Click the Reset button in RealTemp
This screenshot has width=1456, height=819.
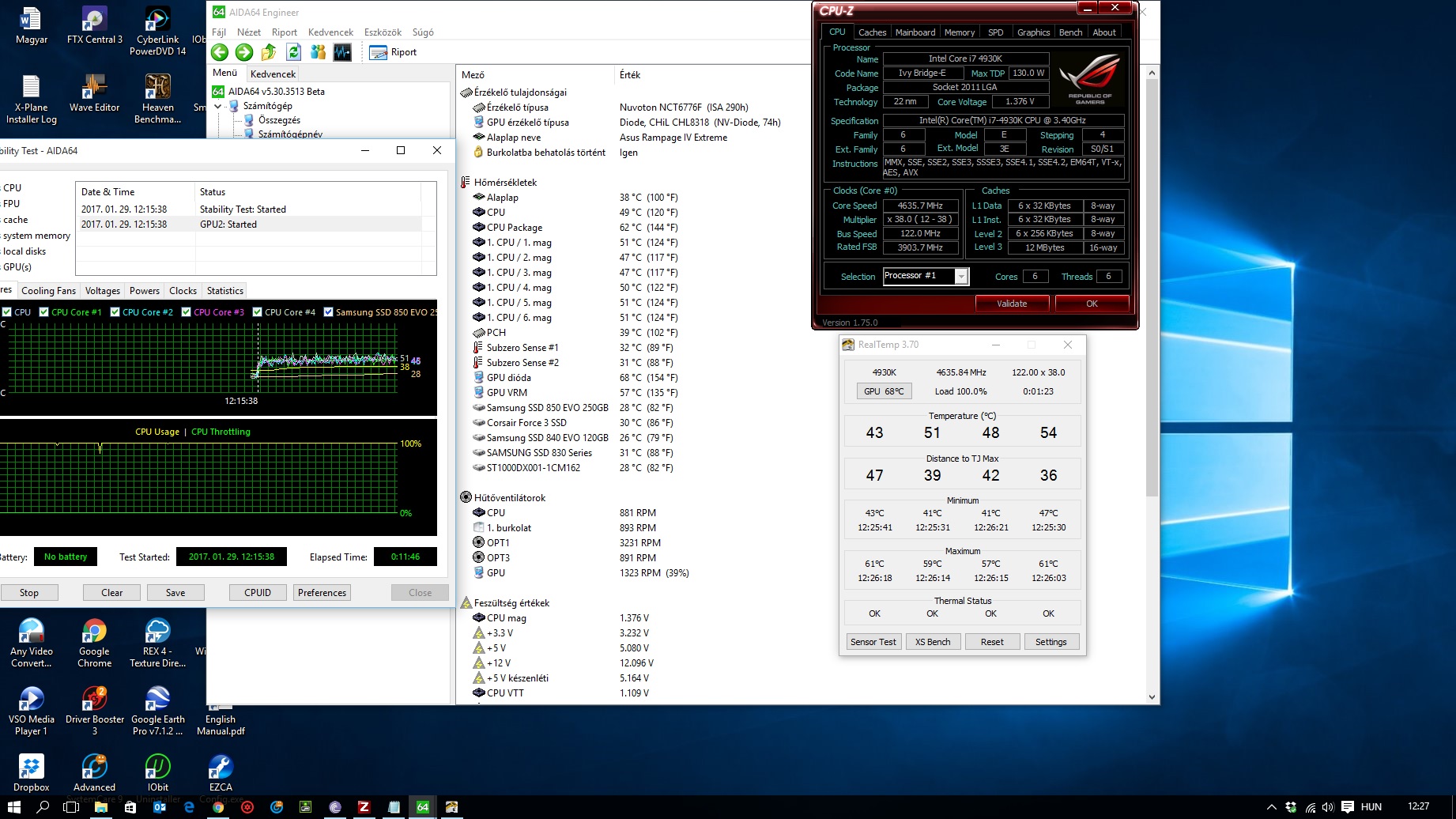pyautogui.click(x=992, y=642)
